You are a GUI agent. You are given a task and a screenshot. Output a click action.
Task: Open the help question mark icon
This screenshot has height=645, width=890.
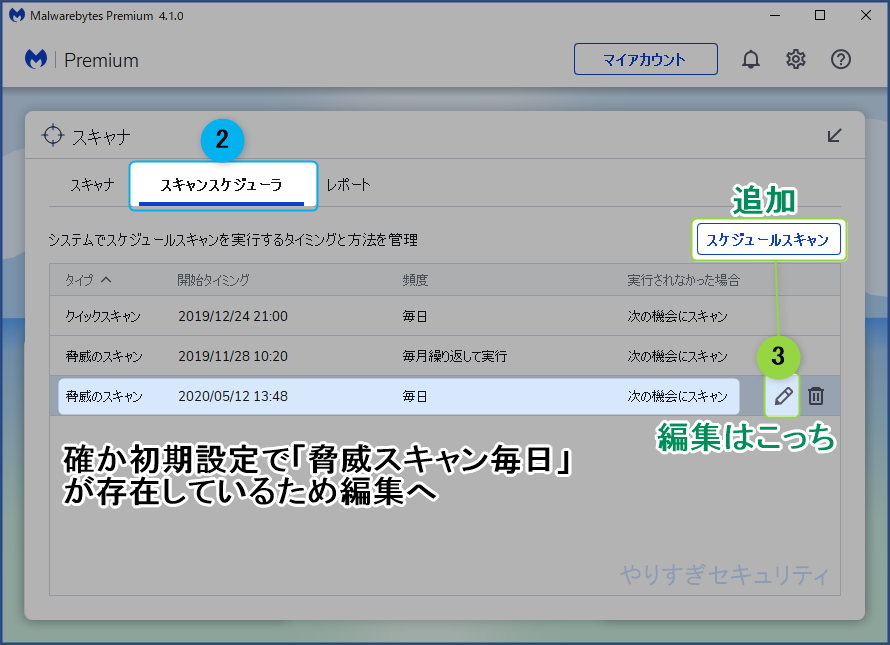841,59
